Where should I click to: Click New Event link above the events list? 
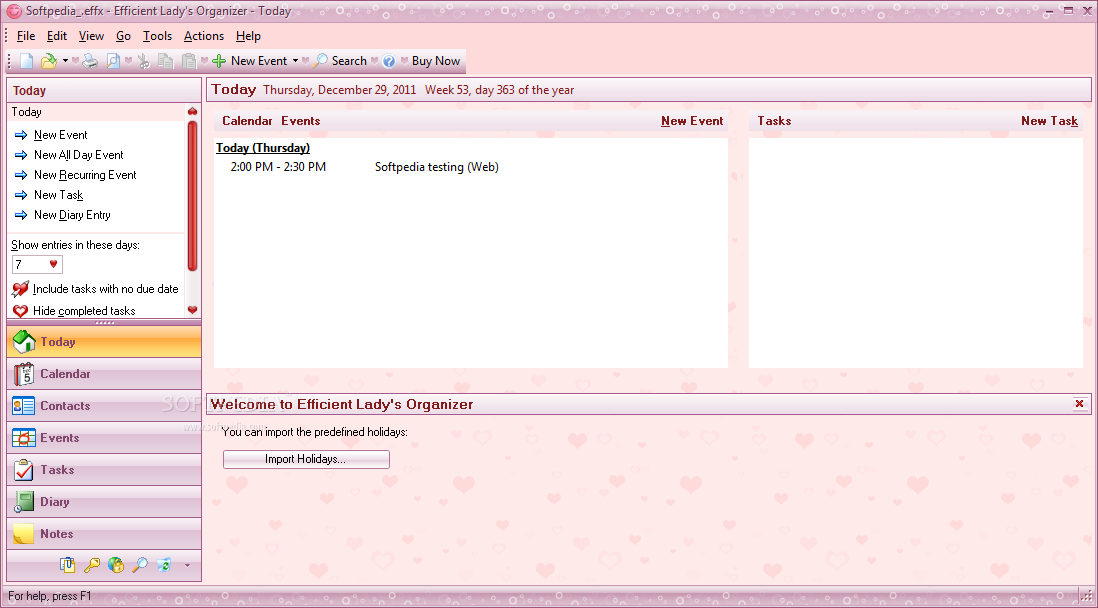coord(692,120)
